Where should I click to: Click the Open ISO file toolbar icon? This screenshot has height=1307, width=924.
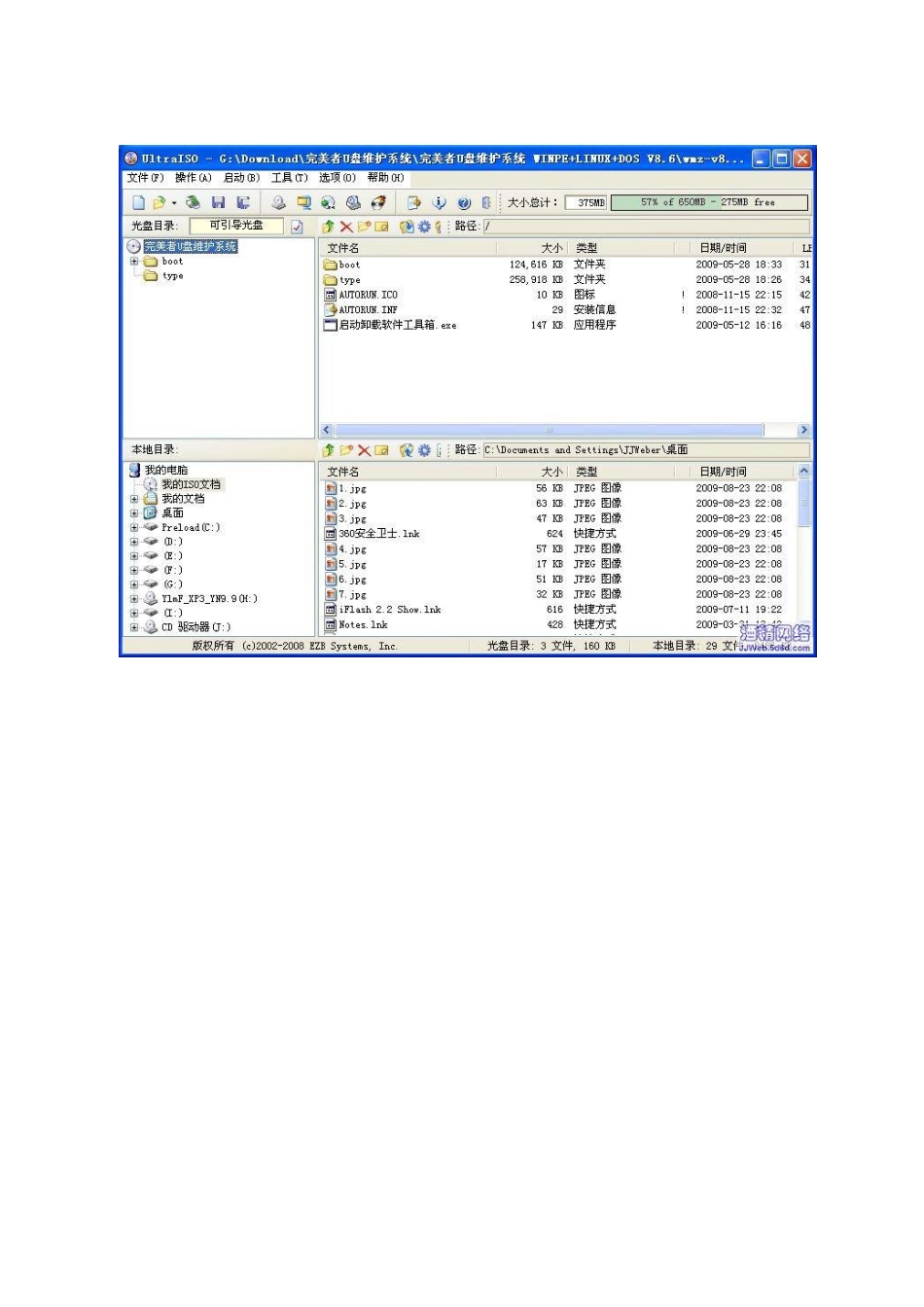pyautogui.click(x=159, y=202)
